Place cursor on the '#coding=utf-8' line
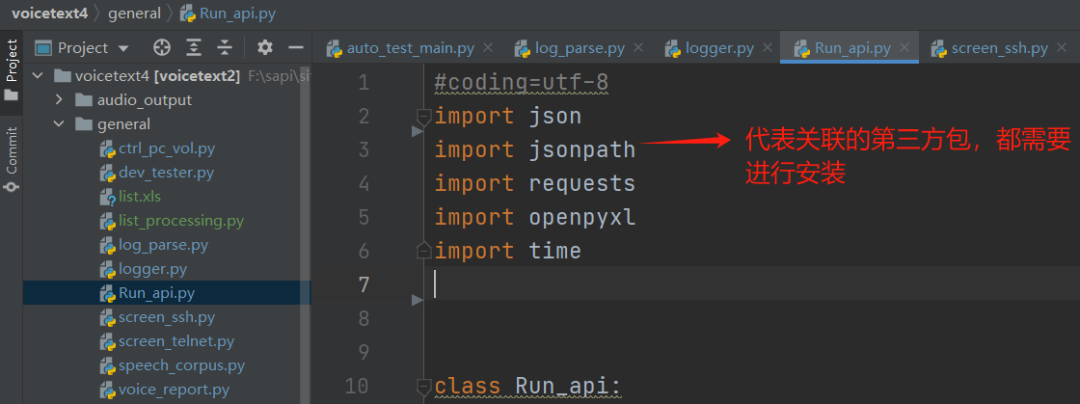Viewport: 1080px width, 404px height. [521, 83]
